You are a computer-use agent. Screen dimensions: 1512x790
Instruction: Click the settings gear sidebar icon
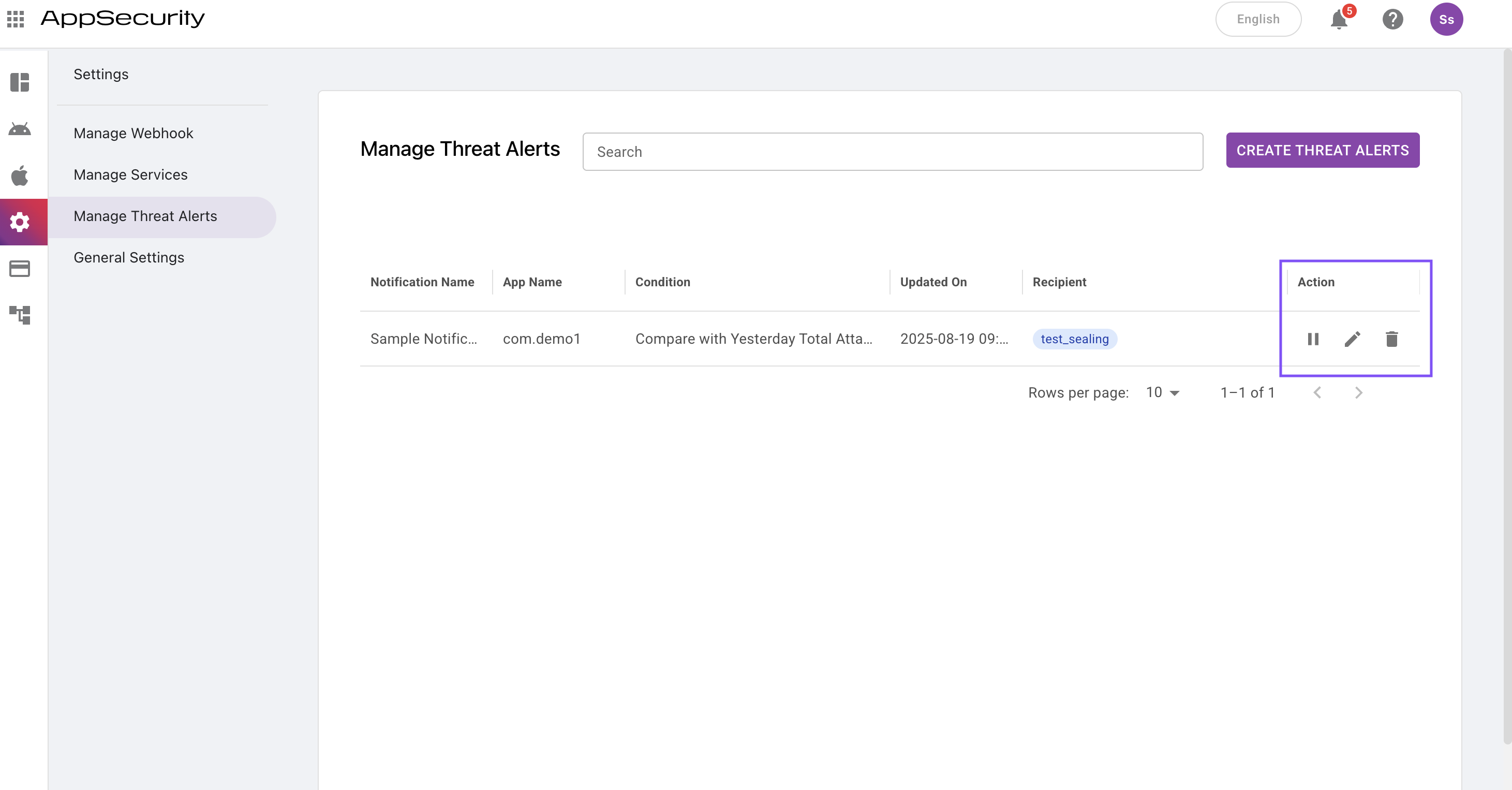pos(20,222)
